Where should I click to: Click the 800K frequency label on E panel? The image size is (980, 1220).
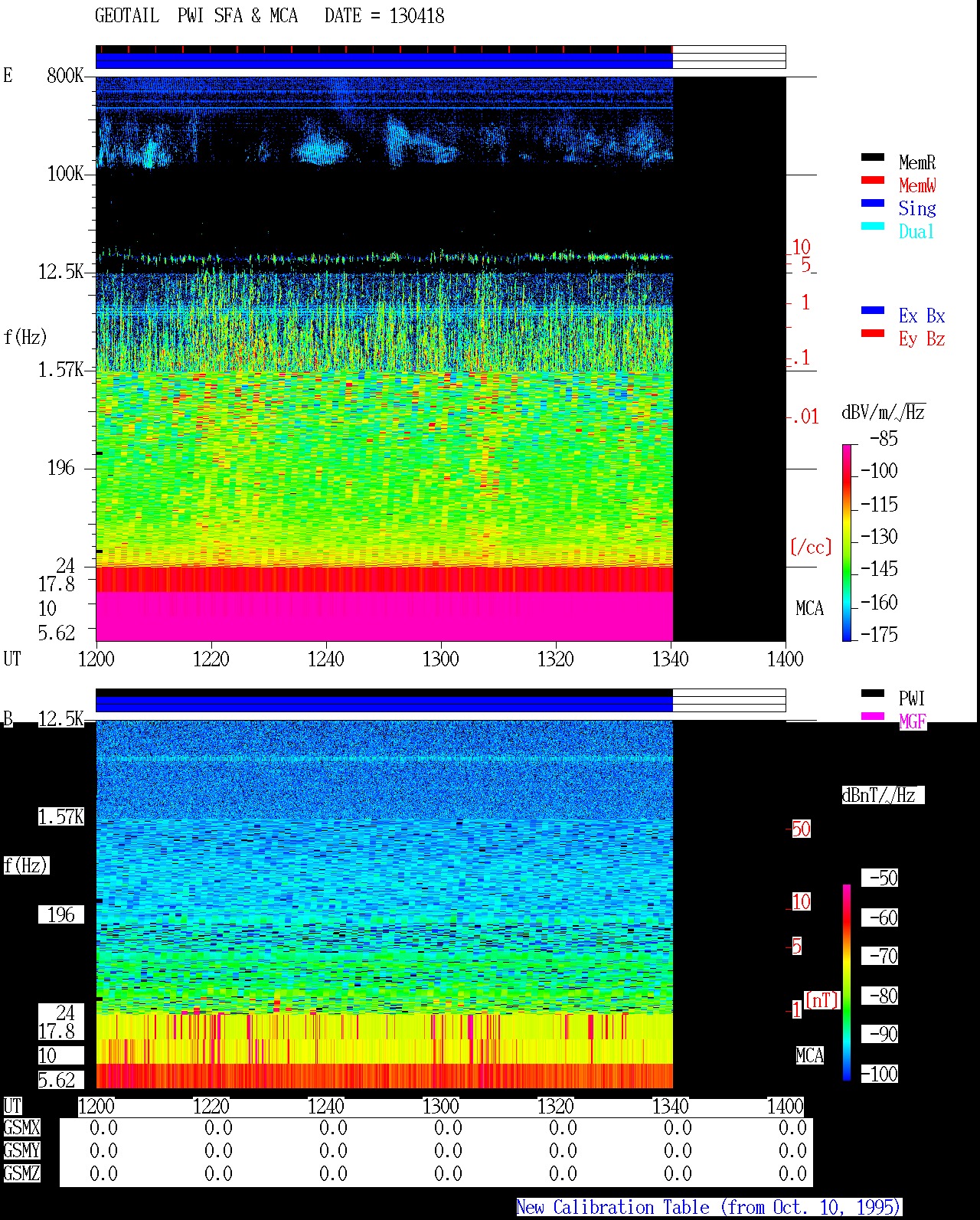pyautogui.click(x=65, y=75)
